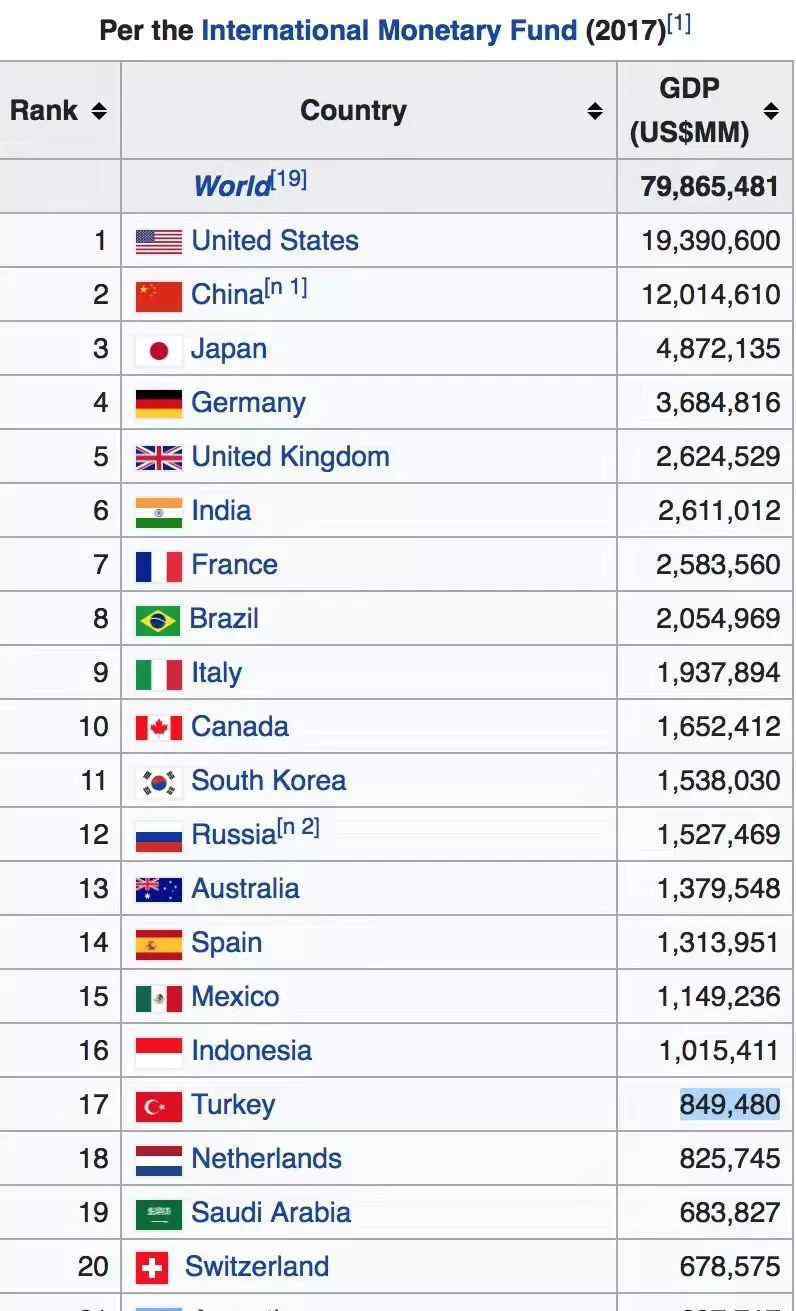Sort table by GDP column arrows
Screen dimensions: 796x1311
point(771,111)
